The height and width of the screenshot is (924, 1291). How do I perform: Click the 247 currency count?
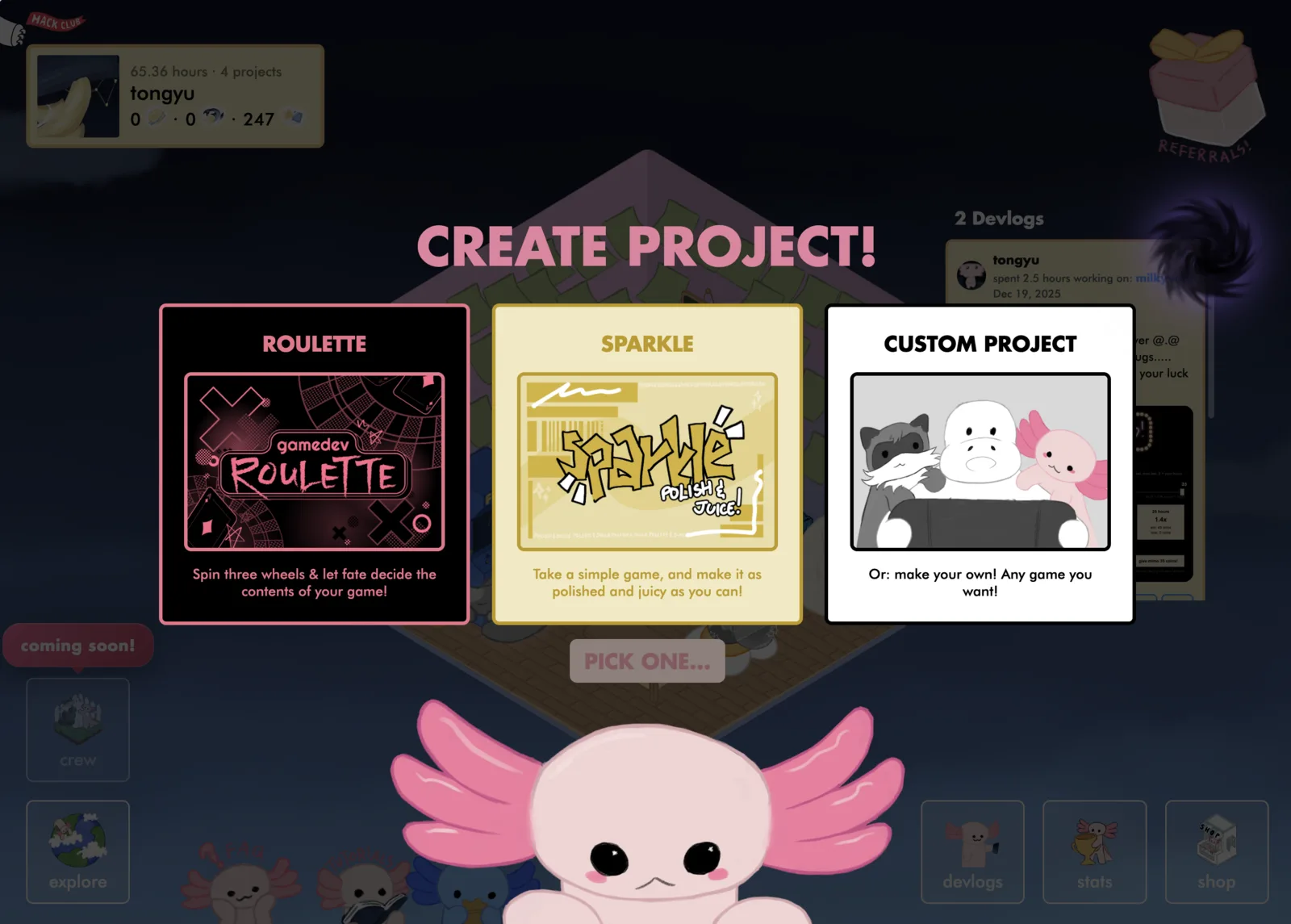pos(259,119)
